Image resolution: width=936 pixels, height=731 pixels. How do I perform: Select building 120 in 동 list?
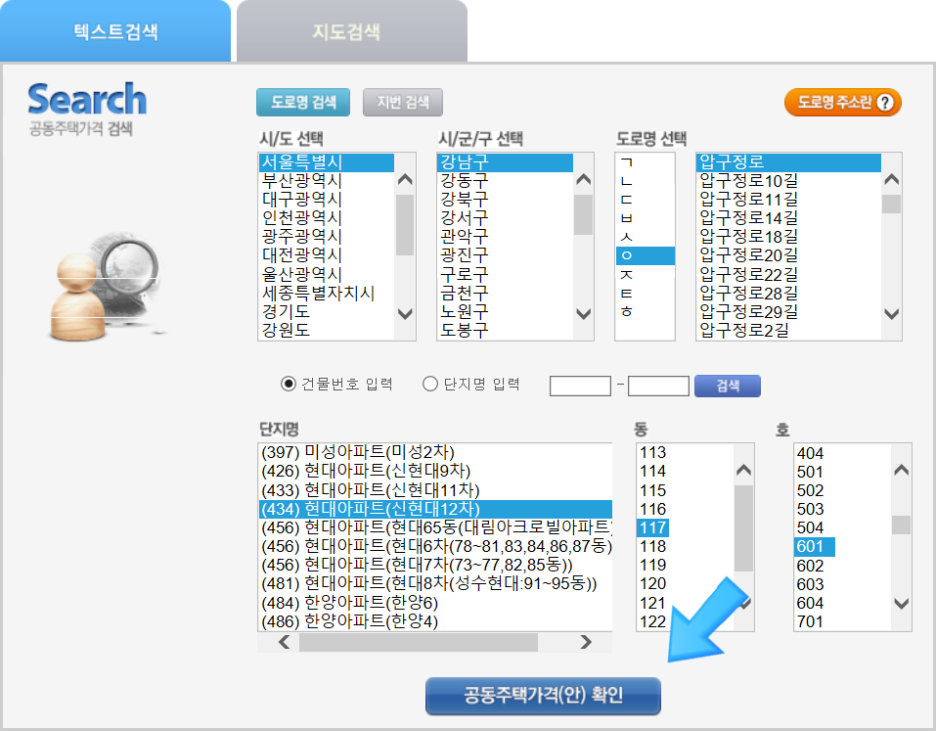point(653,584)
